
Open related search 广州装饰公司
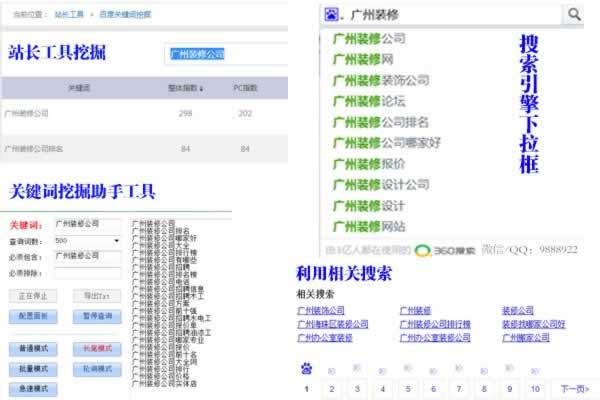coord(321,310)
